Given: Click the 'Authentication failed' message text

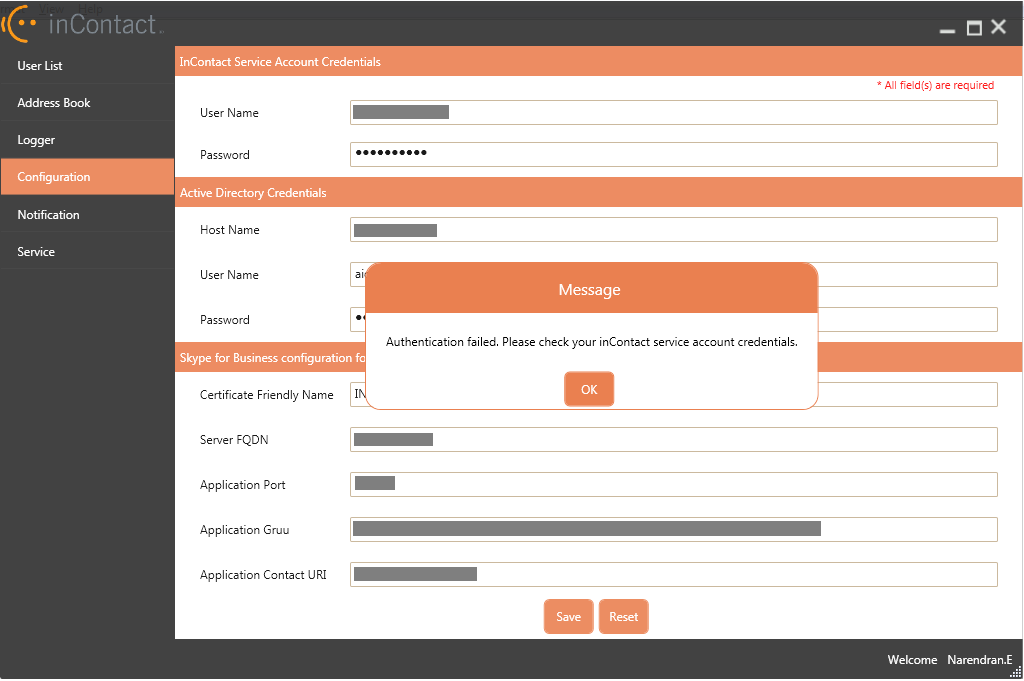Looking at the screenshot, I should click(592, 341).
